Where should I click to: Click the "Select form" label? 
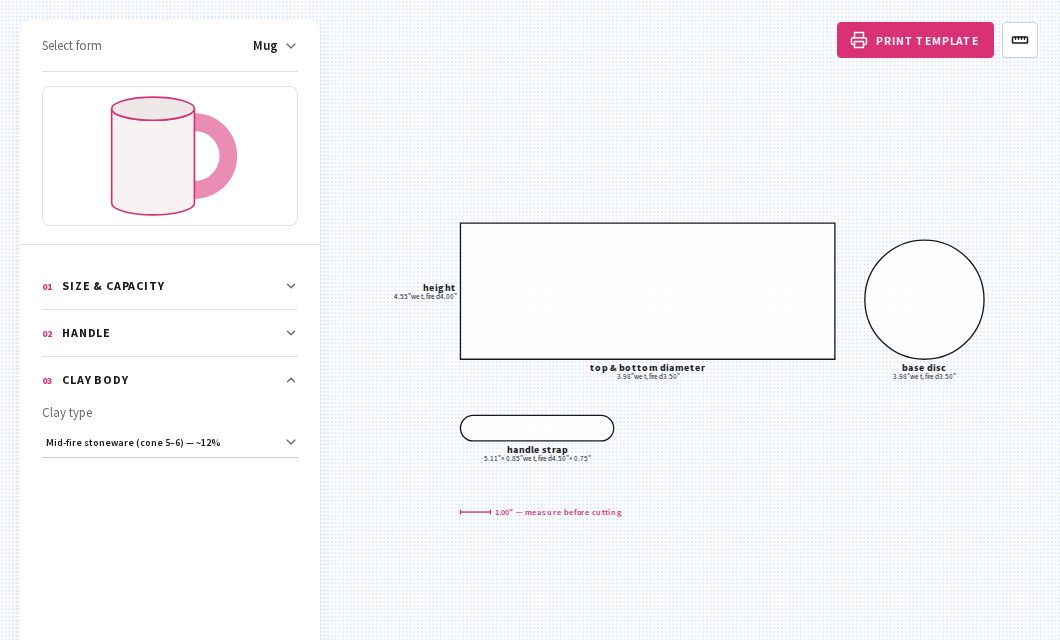[x=72, y=45]
